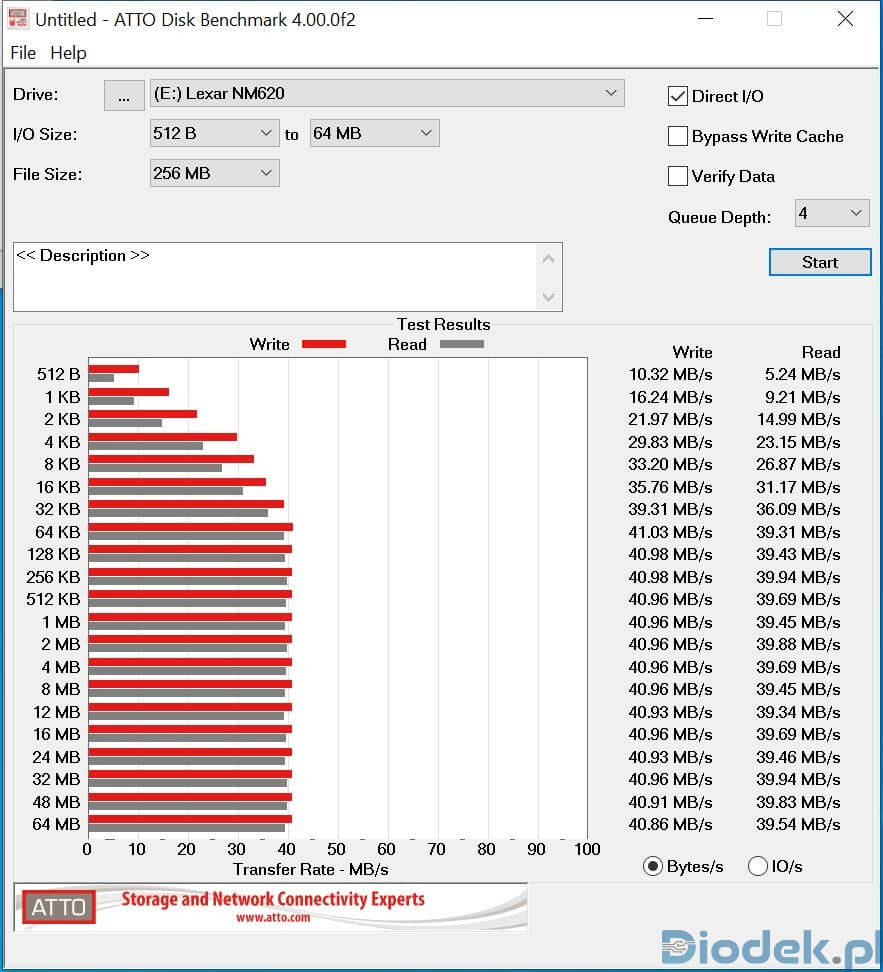Select the Bytes/s radio button

[x=654, y=866]
